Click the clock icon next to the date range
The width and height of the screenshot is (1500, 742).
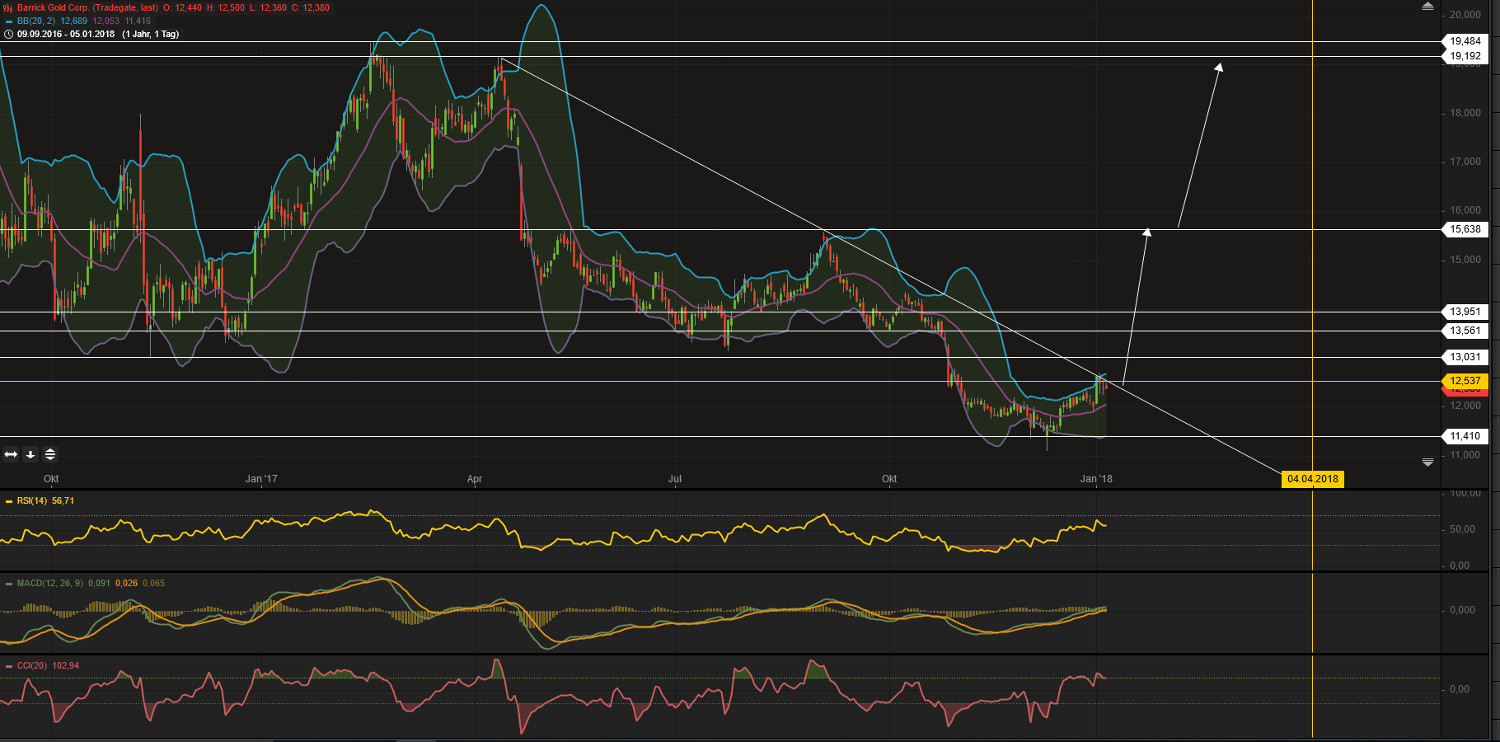point(7,33)
